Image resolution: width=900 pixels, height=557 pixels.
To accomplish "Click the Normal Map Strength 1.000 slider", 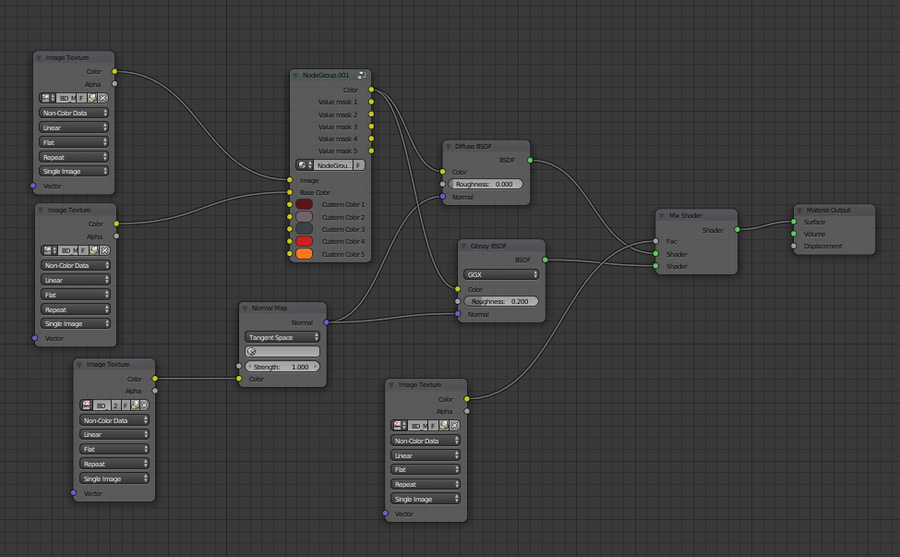I will tap(282, 366).
